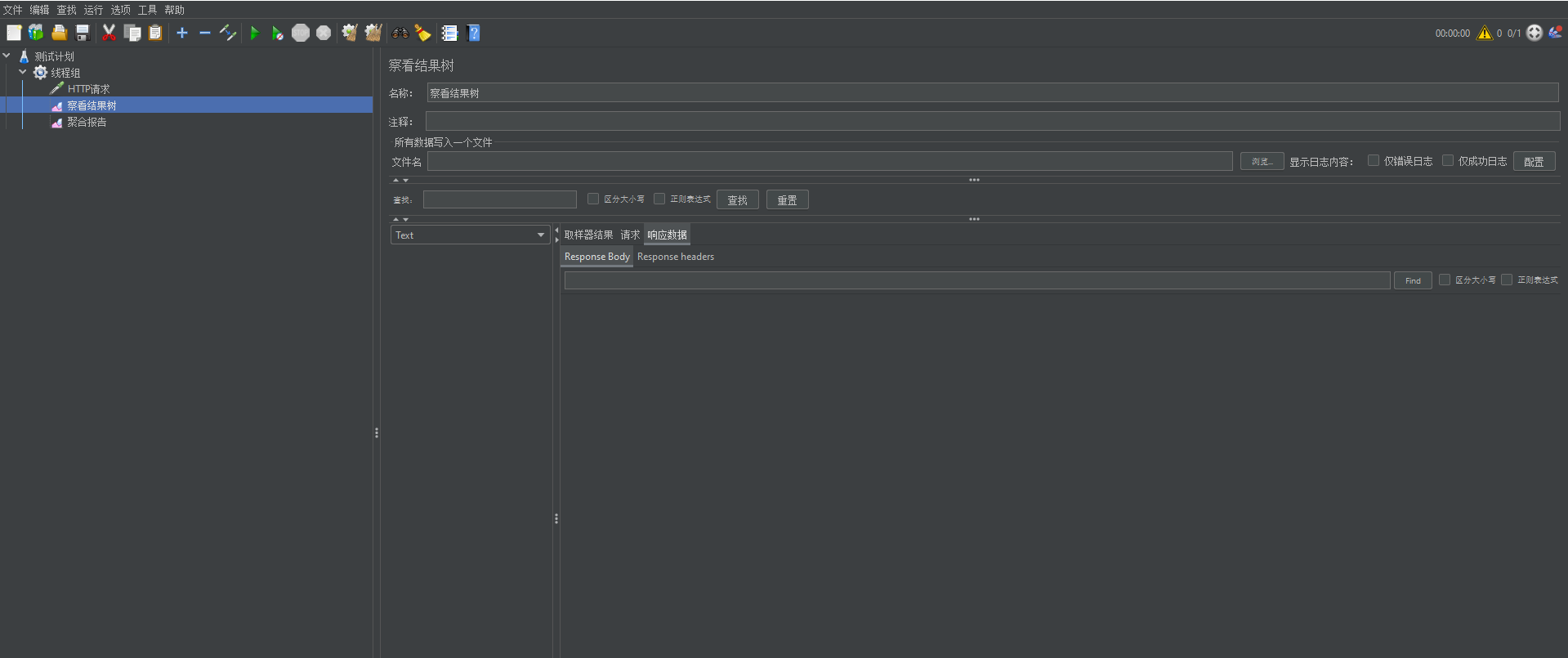Click the 浏览 browse button beside file name
This screenshot has width=1568, height=658.
pyautogui.click(x=1262, y=161)
